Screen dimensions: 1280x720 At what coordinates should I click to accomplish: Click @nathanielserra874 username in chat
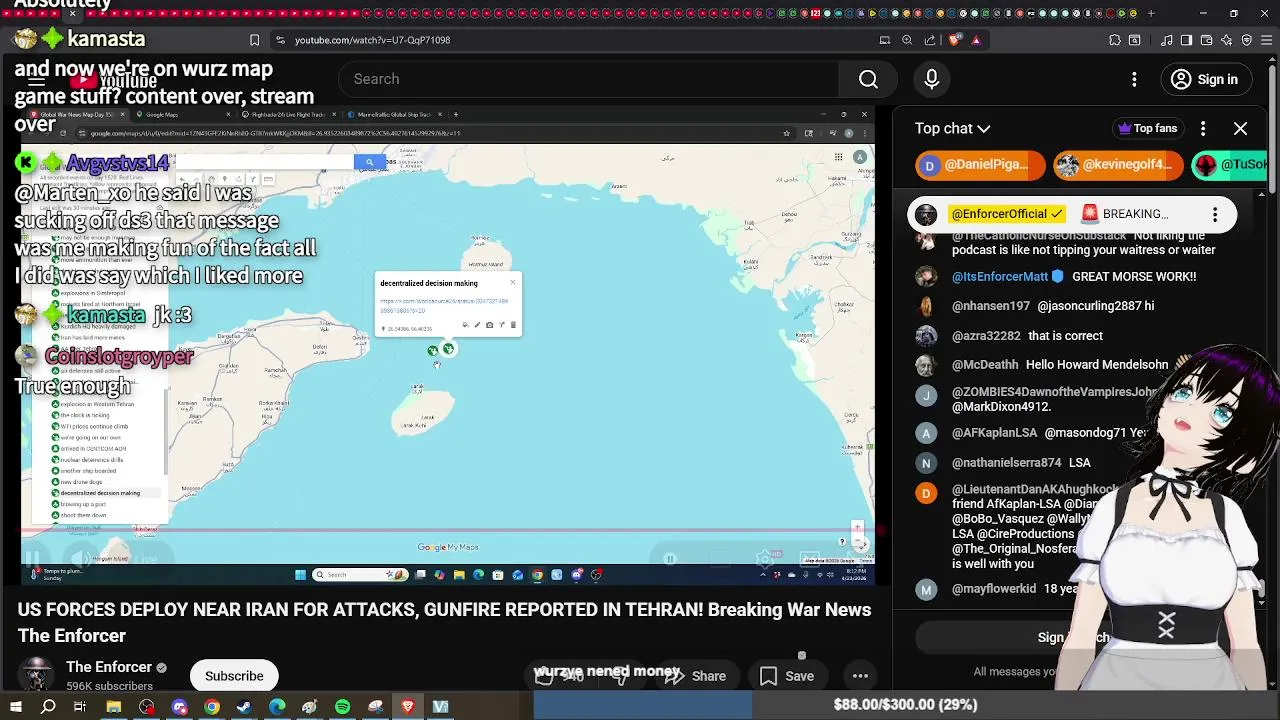(1007, 463)
